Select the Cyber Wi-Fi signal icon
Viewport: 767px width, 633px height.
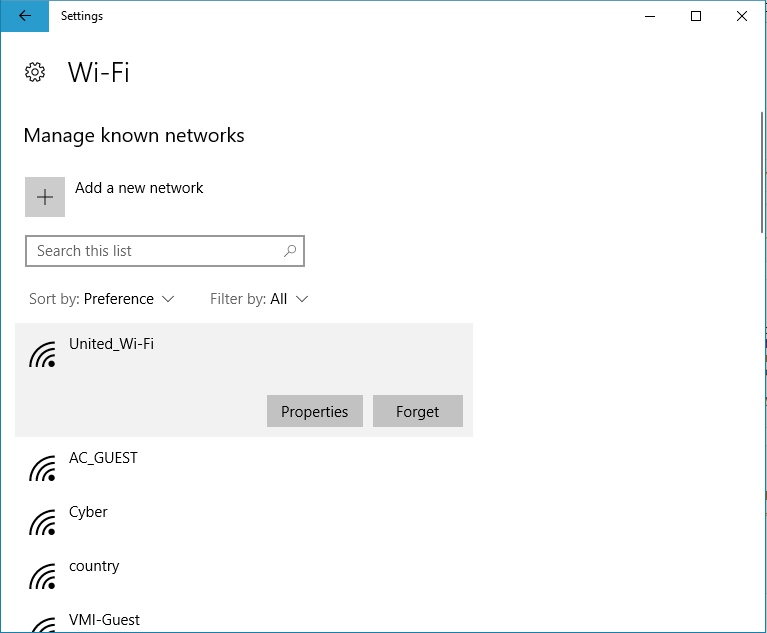click(43, 522)
